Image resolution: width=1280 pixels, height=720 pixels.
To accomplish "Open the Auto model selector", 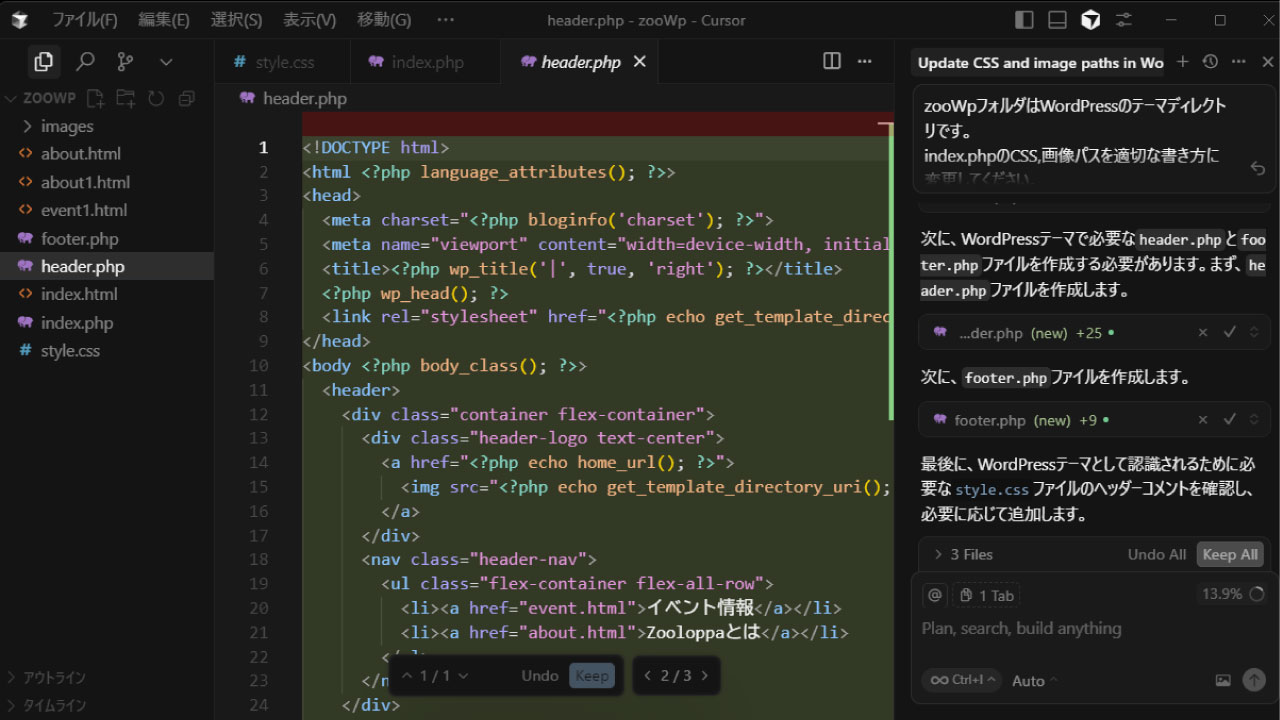I will 1035,681.
